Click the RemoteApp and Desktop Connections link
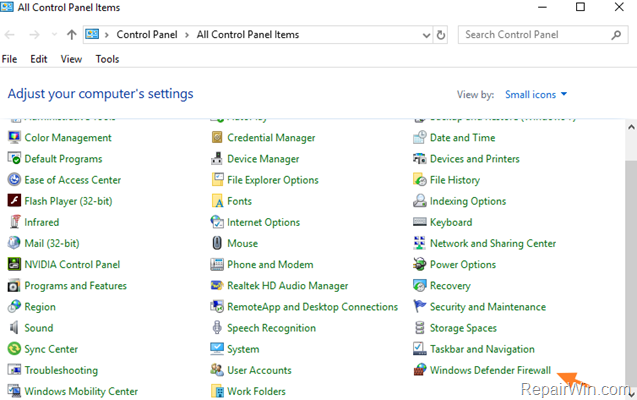 [312, 307]
